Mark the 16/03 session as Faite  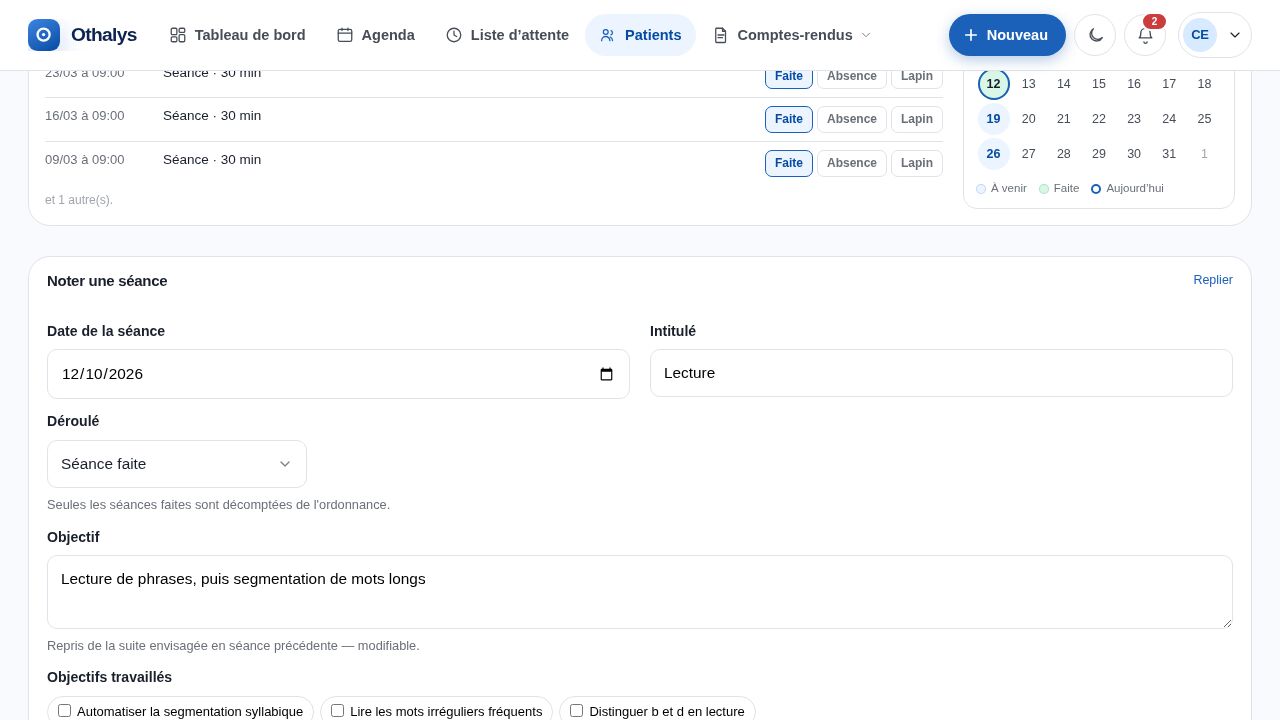point(789,119)
